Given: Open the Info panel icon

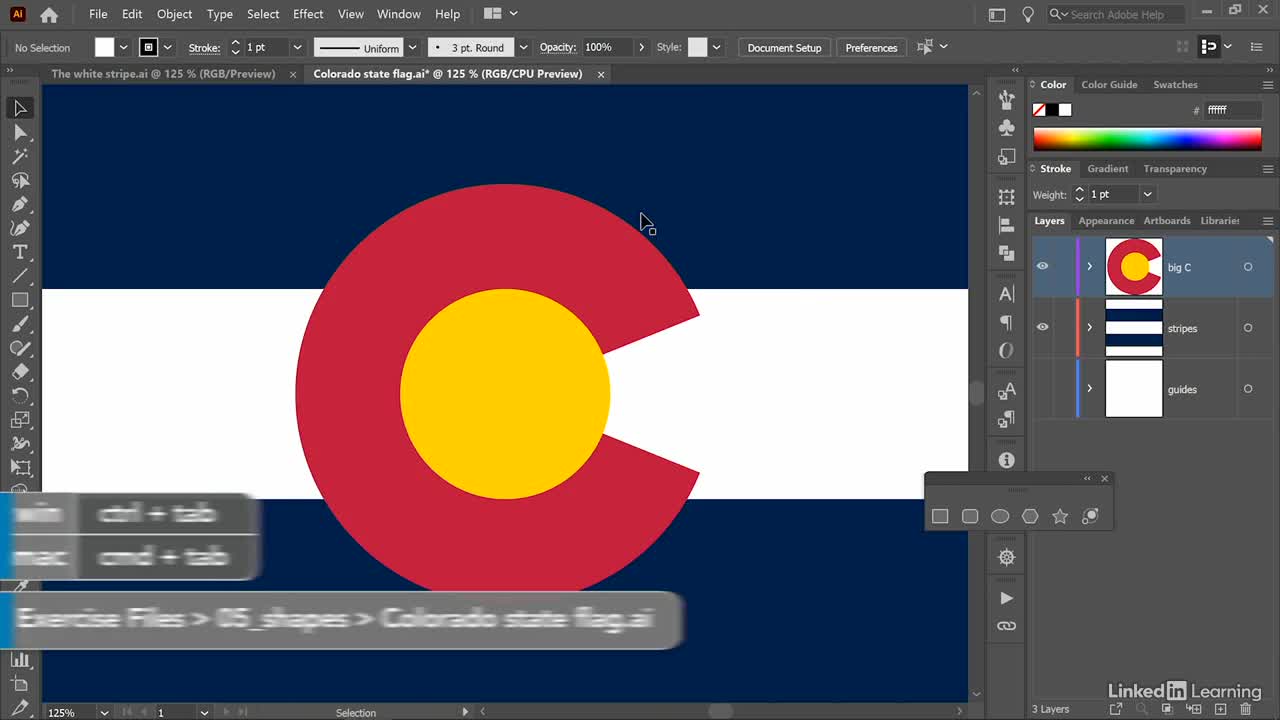Looking at the screenshot, I should pos(1006,460).
